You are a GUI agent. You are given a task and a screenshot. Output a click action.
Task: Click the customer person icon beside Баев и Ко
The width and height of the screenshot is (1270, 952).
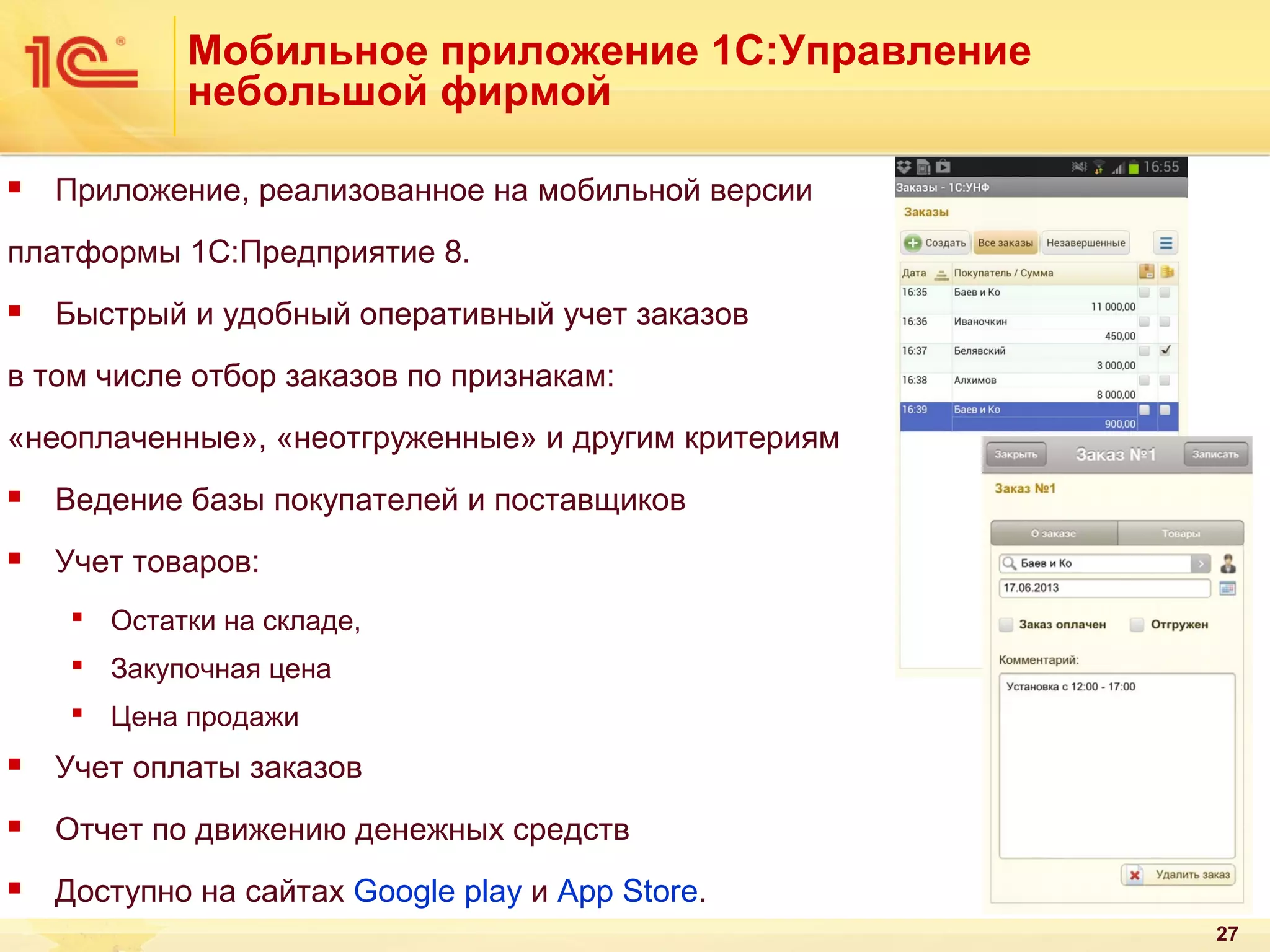coord(1228,563)
